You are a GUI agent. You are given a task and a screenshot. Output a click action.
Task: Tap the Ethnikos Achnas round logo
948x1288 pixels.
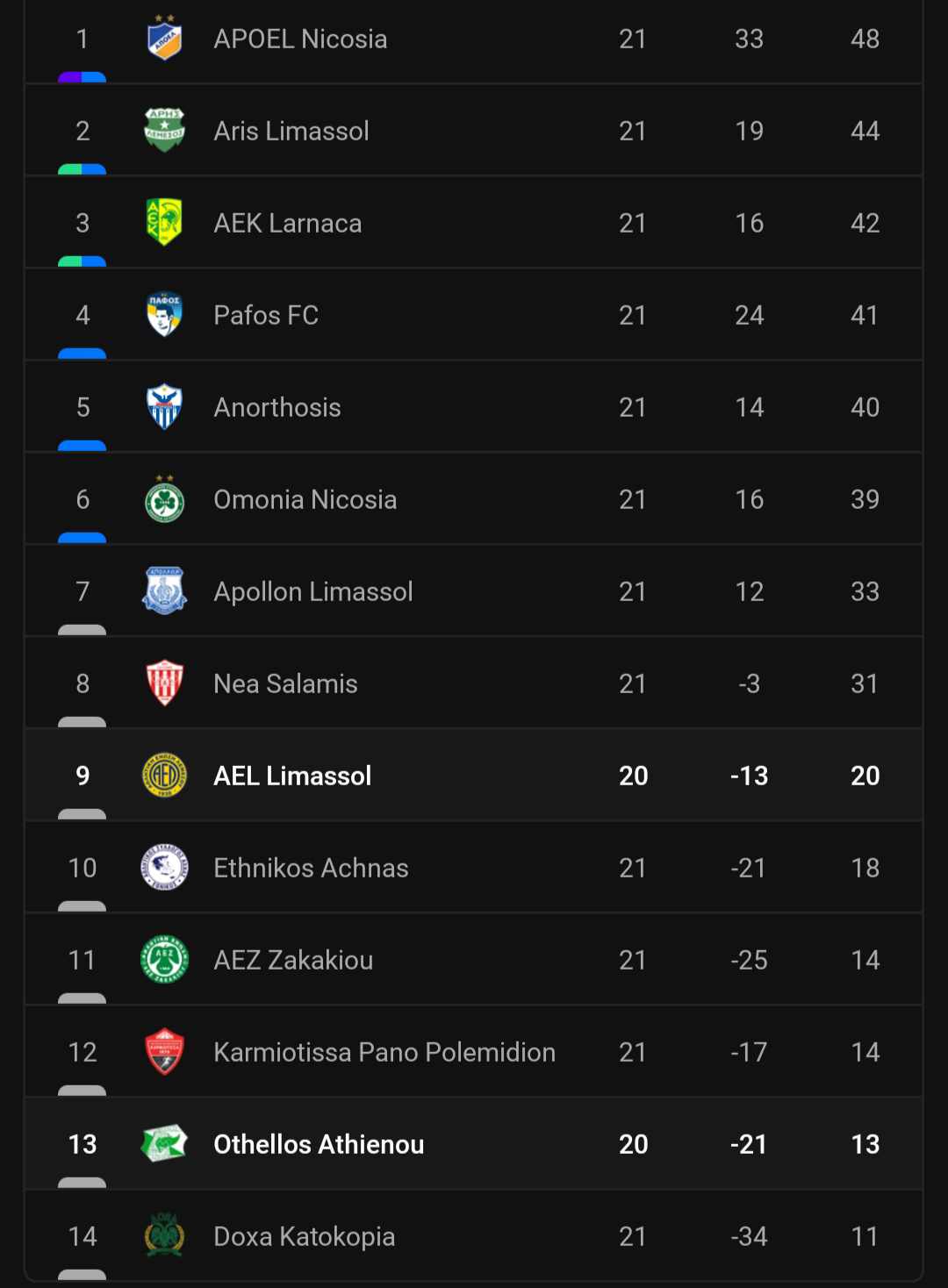tap(164, 867)
